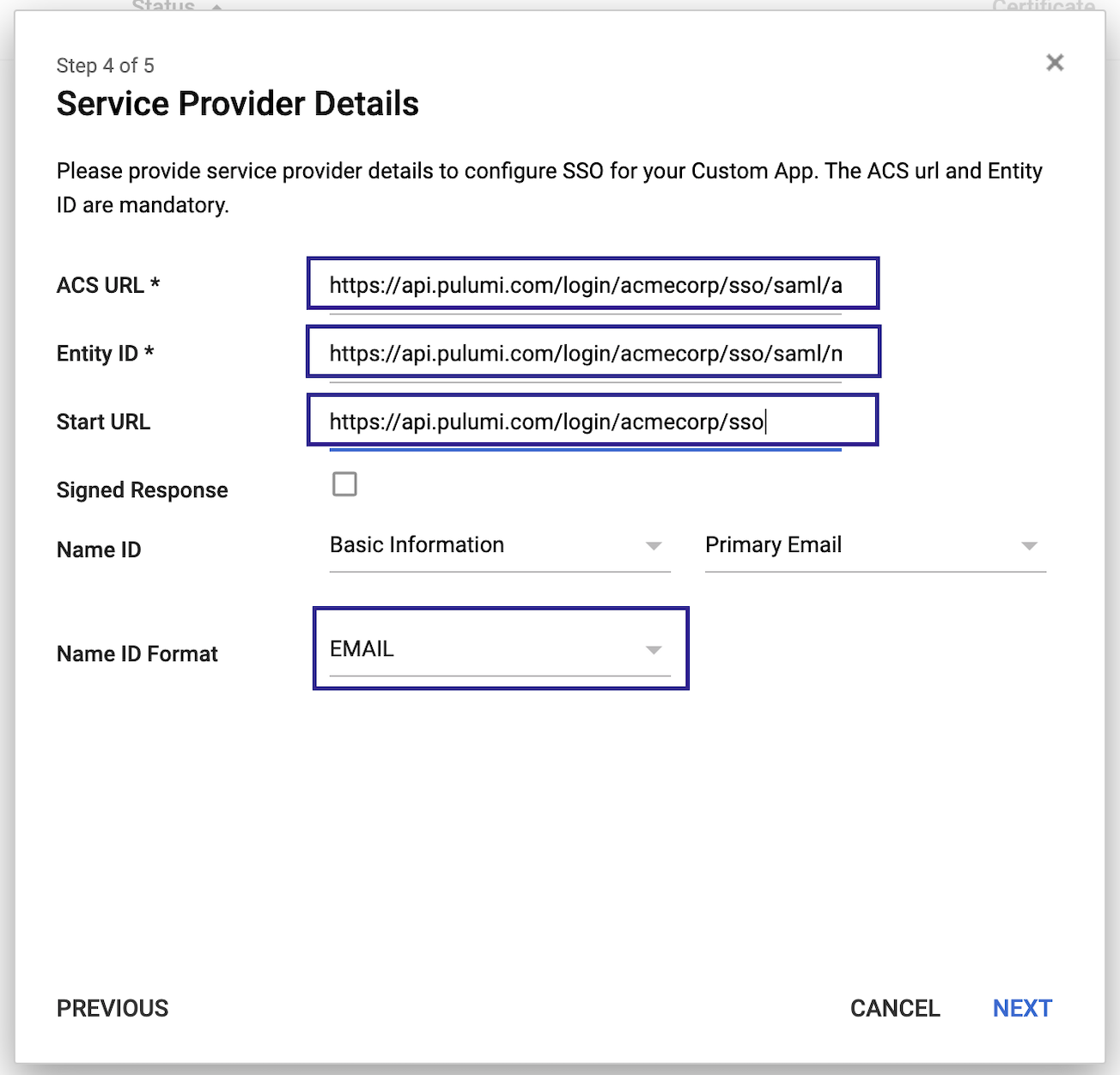1120x1075 pixels.
Task: Click the Entity ID label
Action: (105, 353)
